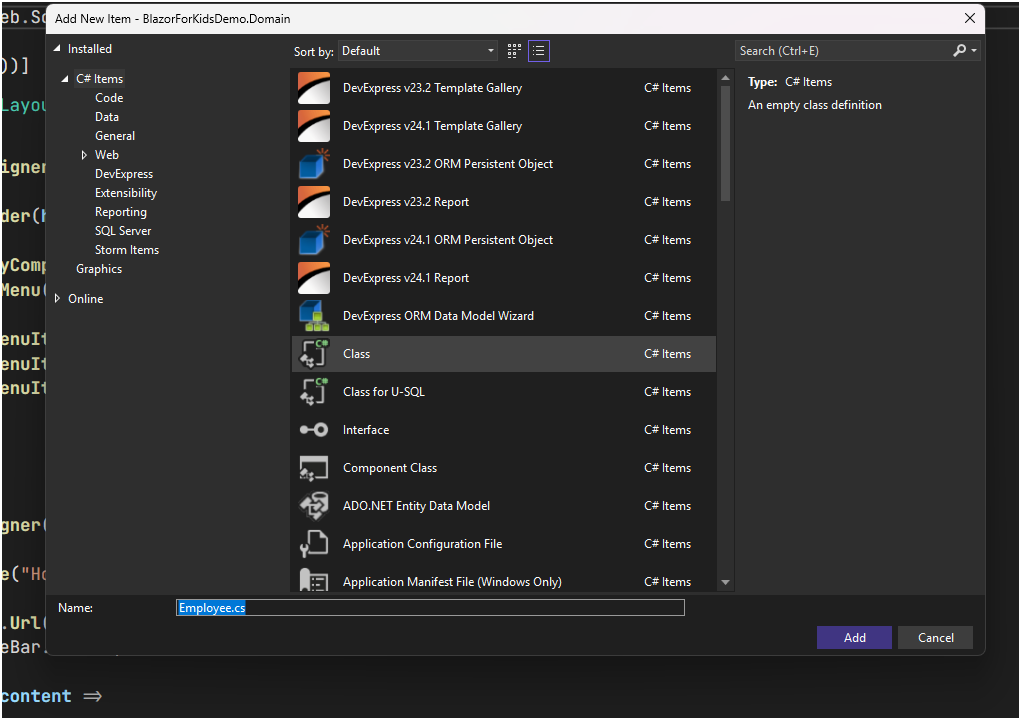Expand the Online tree node
The image size is (1021, 720).
coord(57,299)
